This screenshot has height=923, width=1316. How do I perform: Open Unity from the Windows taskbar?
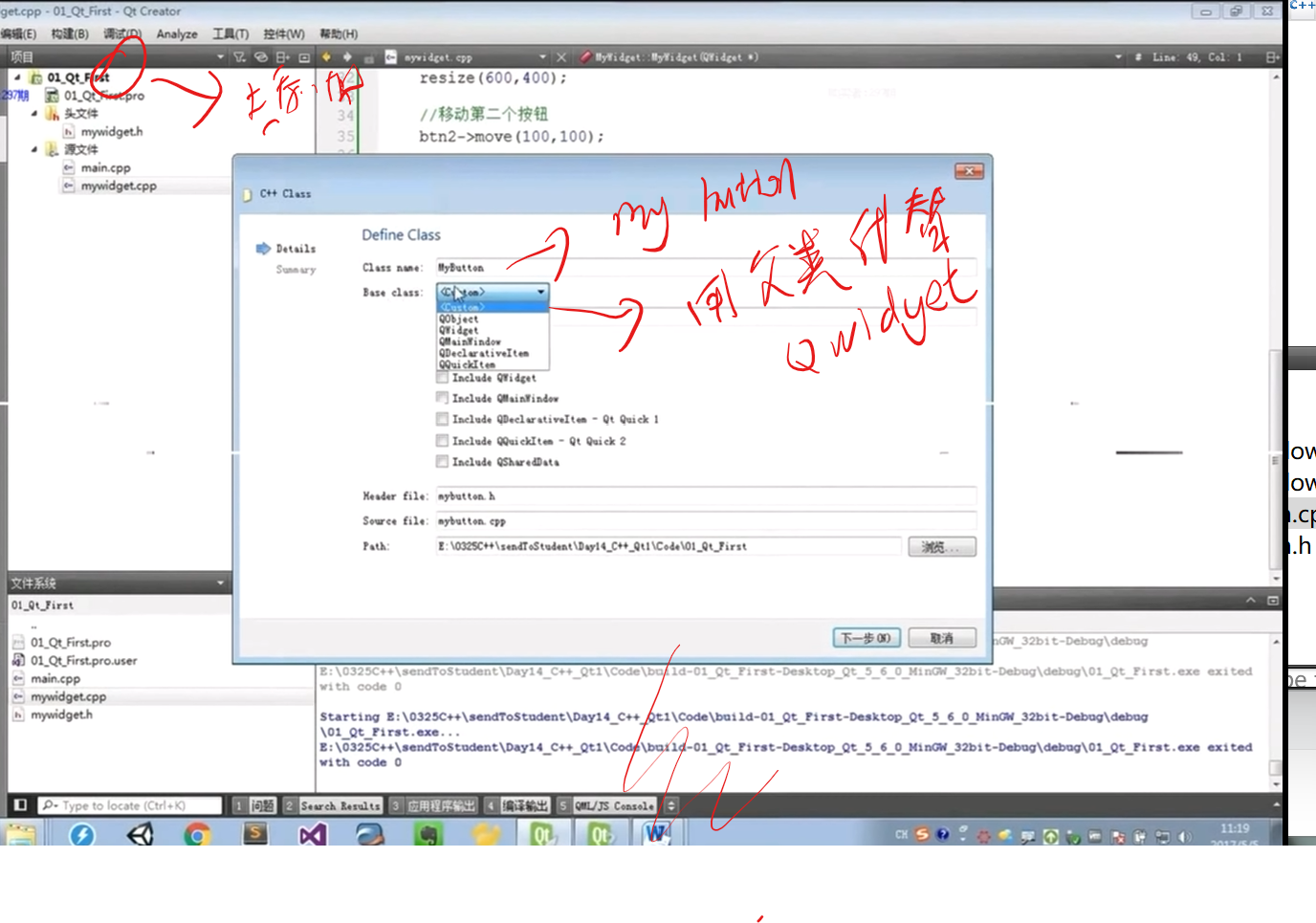click(x=140, y=835)
